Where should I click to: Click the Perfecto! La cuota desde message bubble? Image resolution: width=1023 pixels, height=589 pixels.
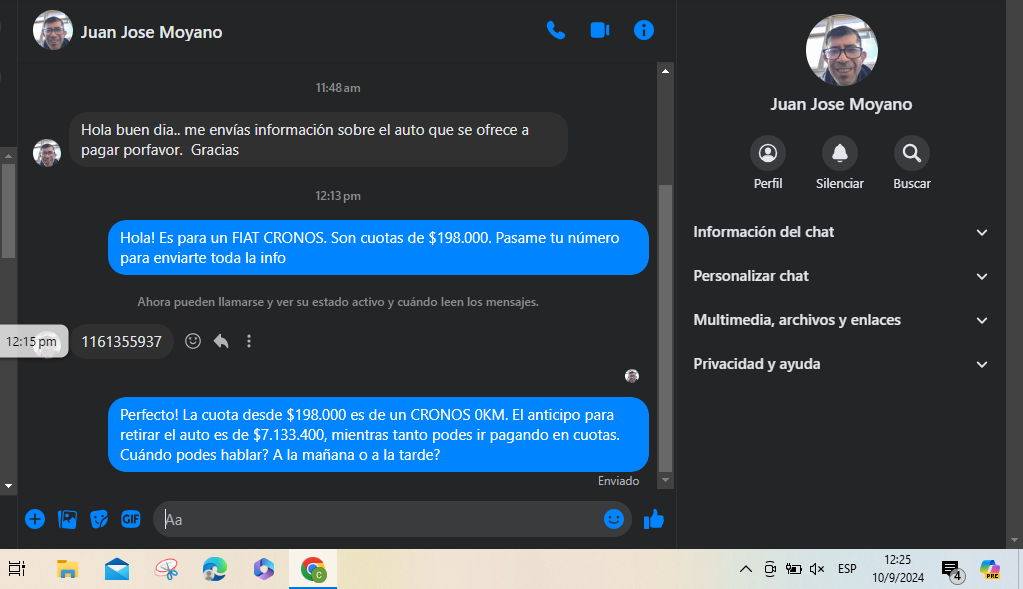[378, 434]
